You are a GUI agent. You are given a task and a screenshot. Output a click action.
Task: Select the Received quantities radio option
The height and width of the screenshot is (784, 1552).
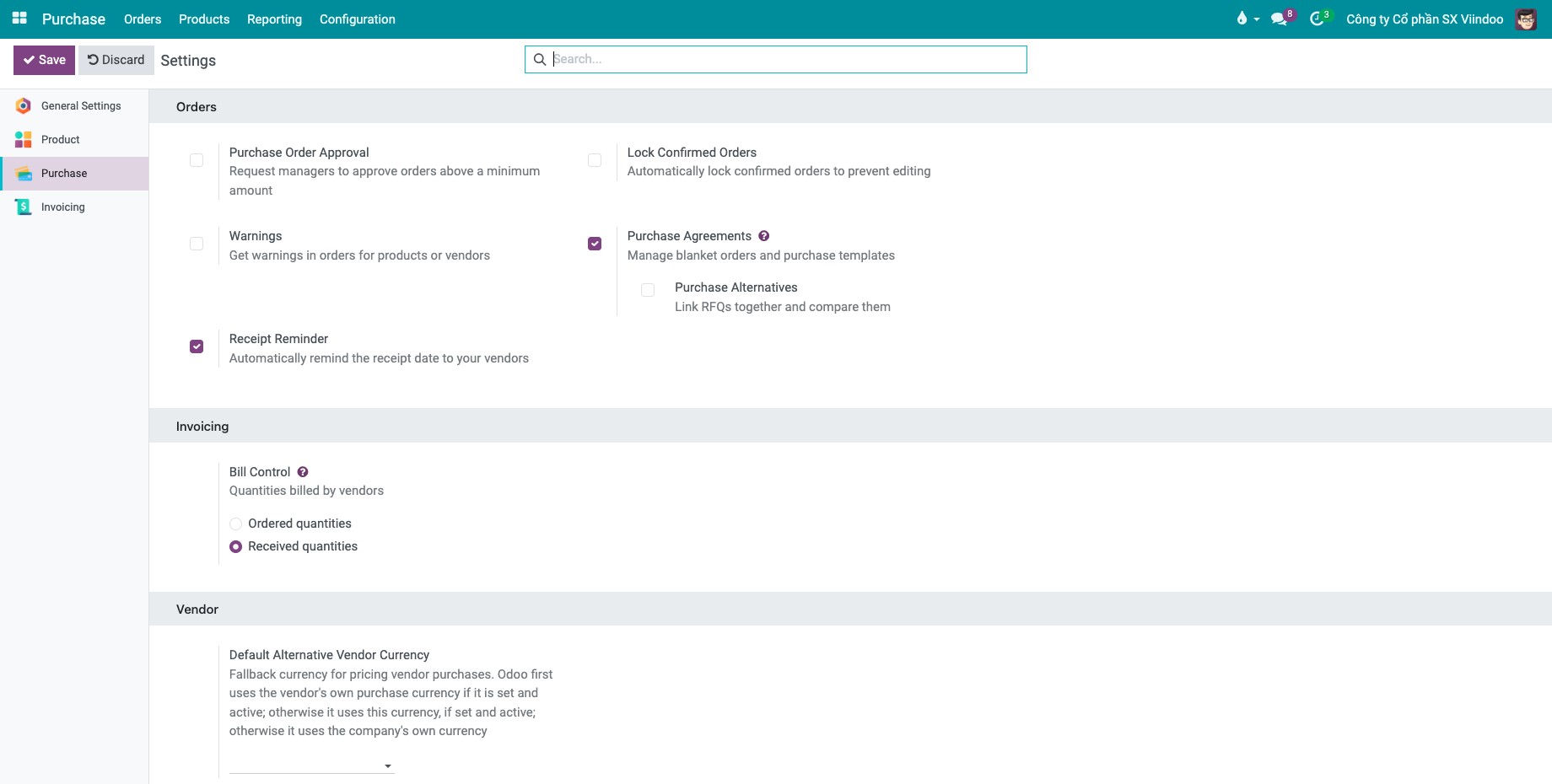coord(236,547)
